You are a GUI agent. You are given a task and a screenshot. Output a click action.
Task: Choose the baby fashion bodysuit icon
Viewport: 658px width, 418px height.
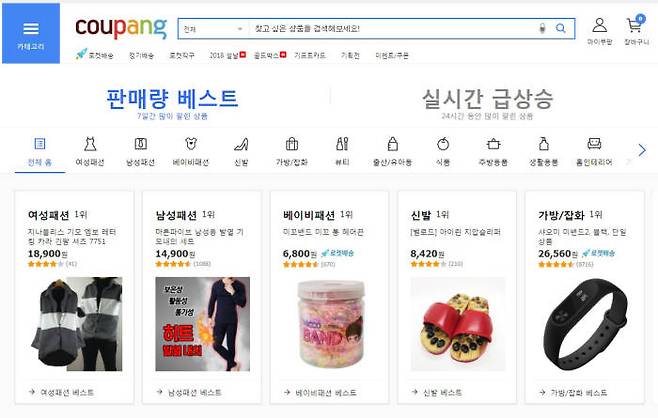191,144
